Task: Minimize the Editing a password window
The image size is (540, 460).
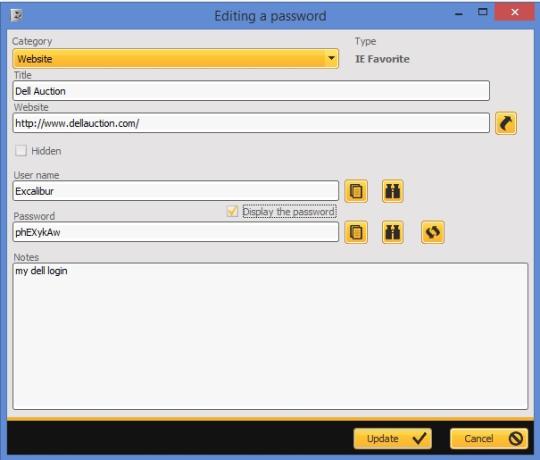Action: (458, 13)
